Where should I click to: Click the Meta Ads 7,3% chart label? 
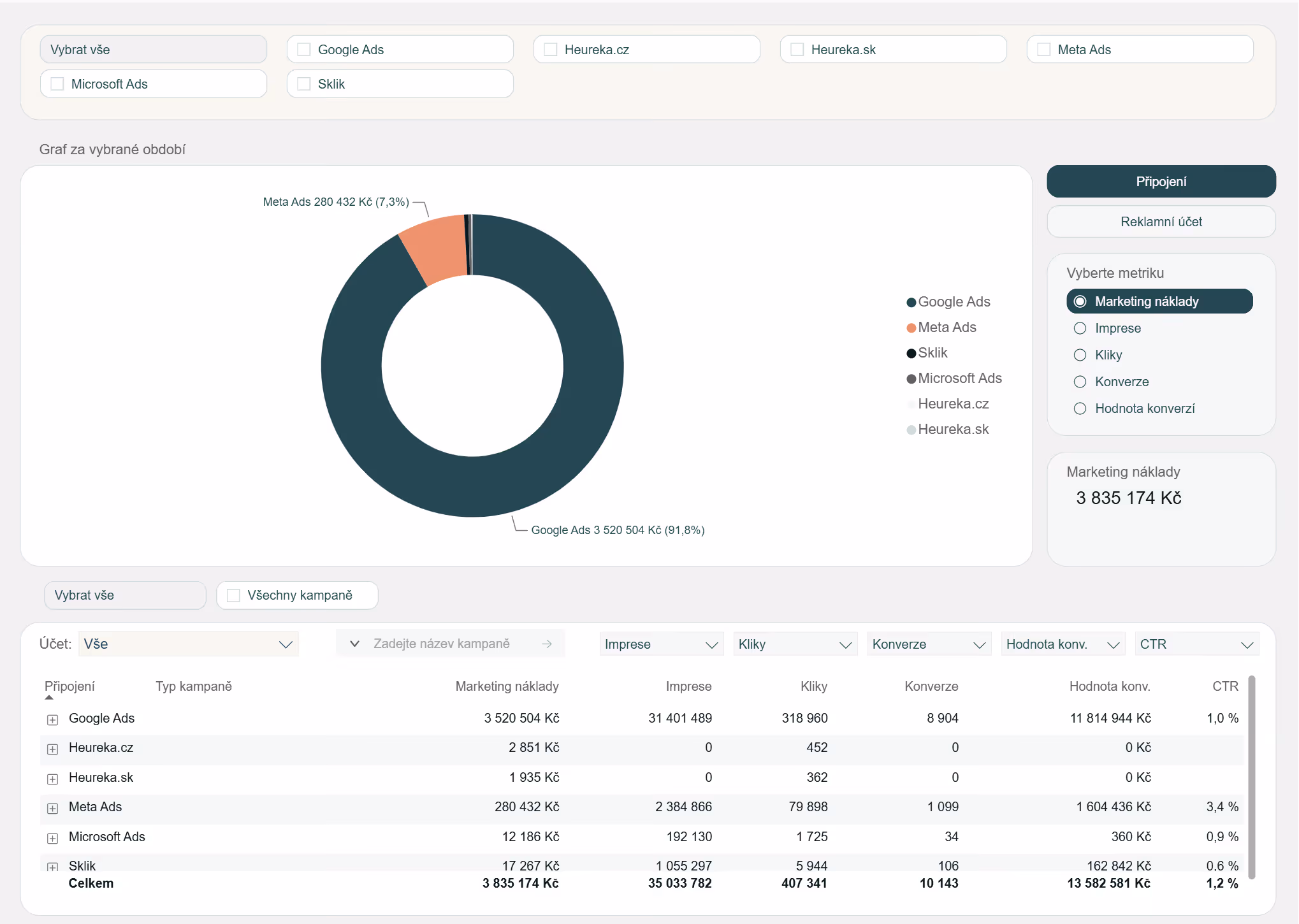coord(336,202)
